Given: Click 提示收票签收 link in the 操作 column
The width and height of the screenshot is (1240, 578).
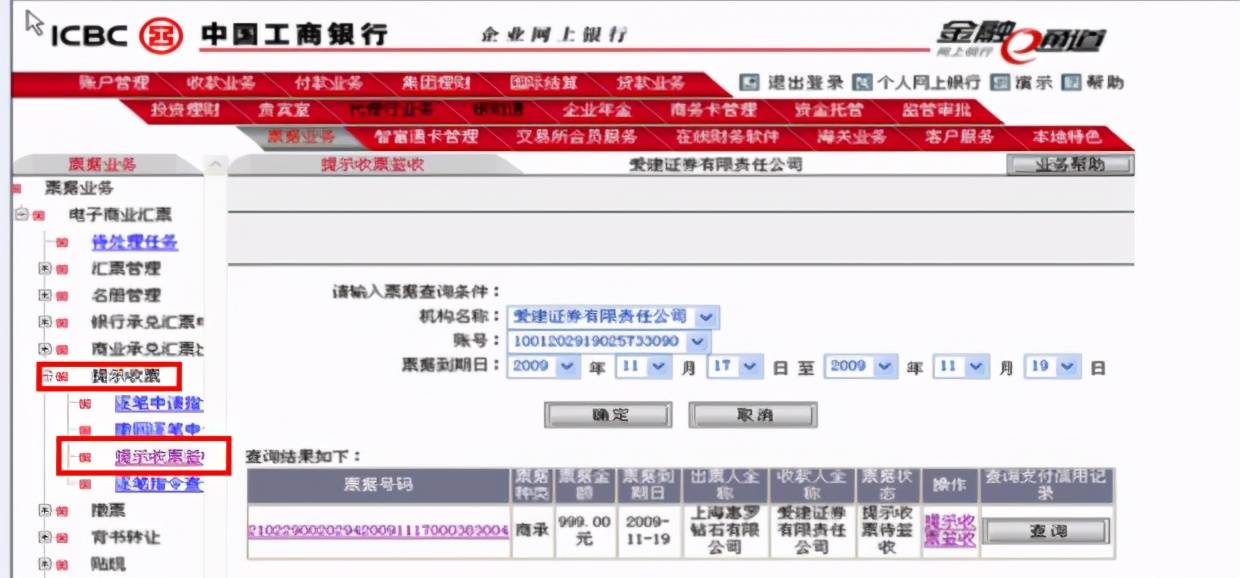Looking at the screenshot, I should [949, 530].
